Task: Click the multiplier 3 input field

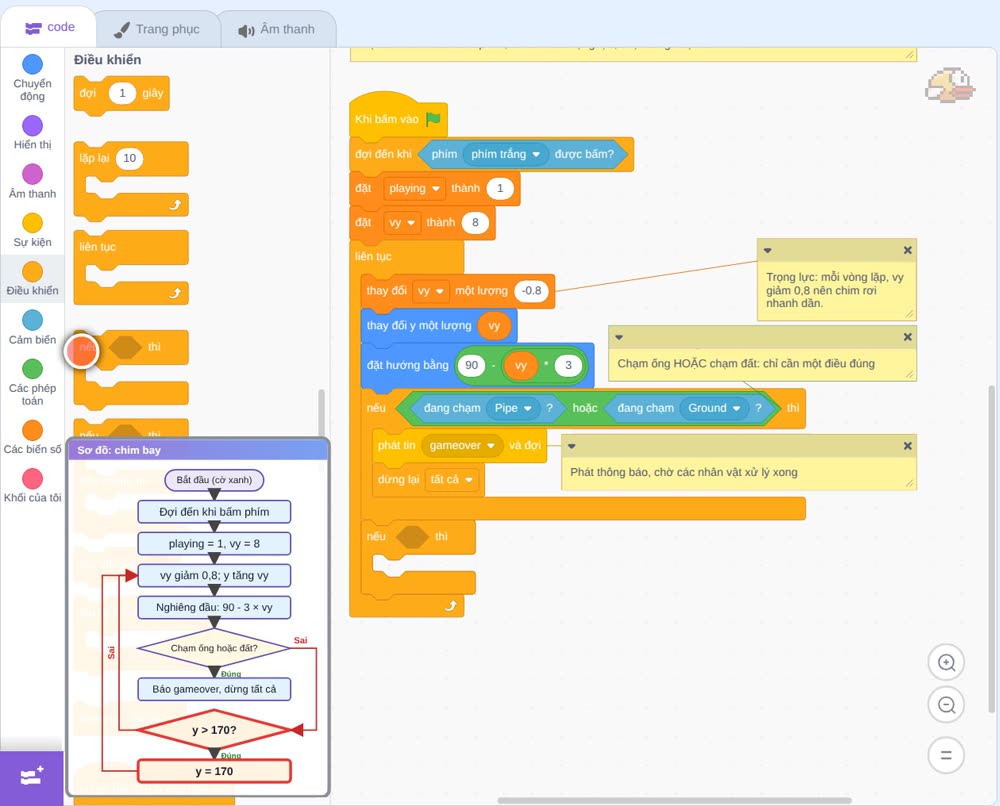Action: [568, 365]
